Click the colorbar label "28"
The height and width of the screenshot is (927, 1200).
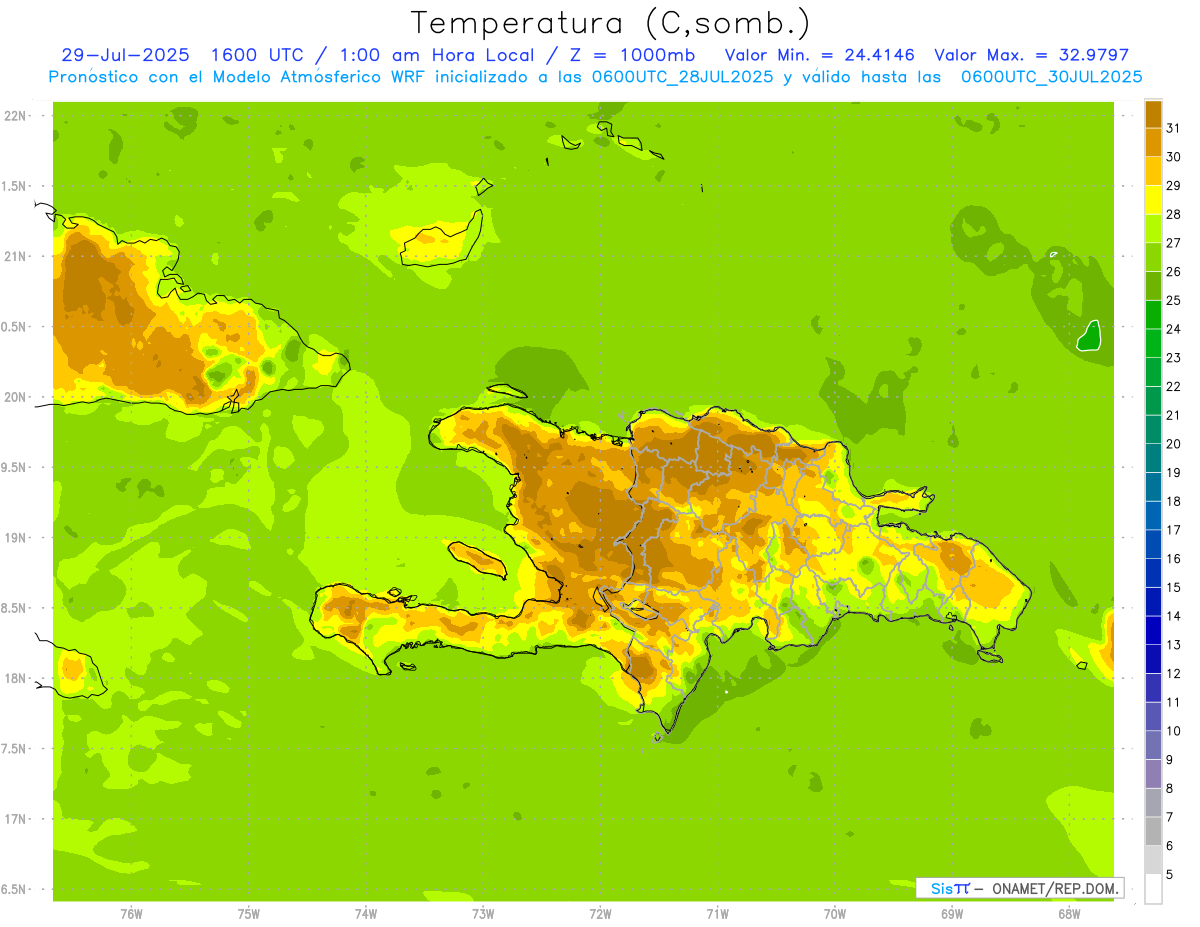(1173, 214)
